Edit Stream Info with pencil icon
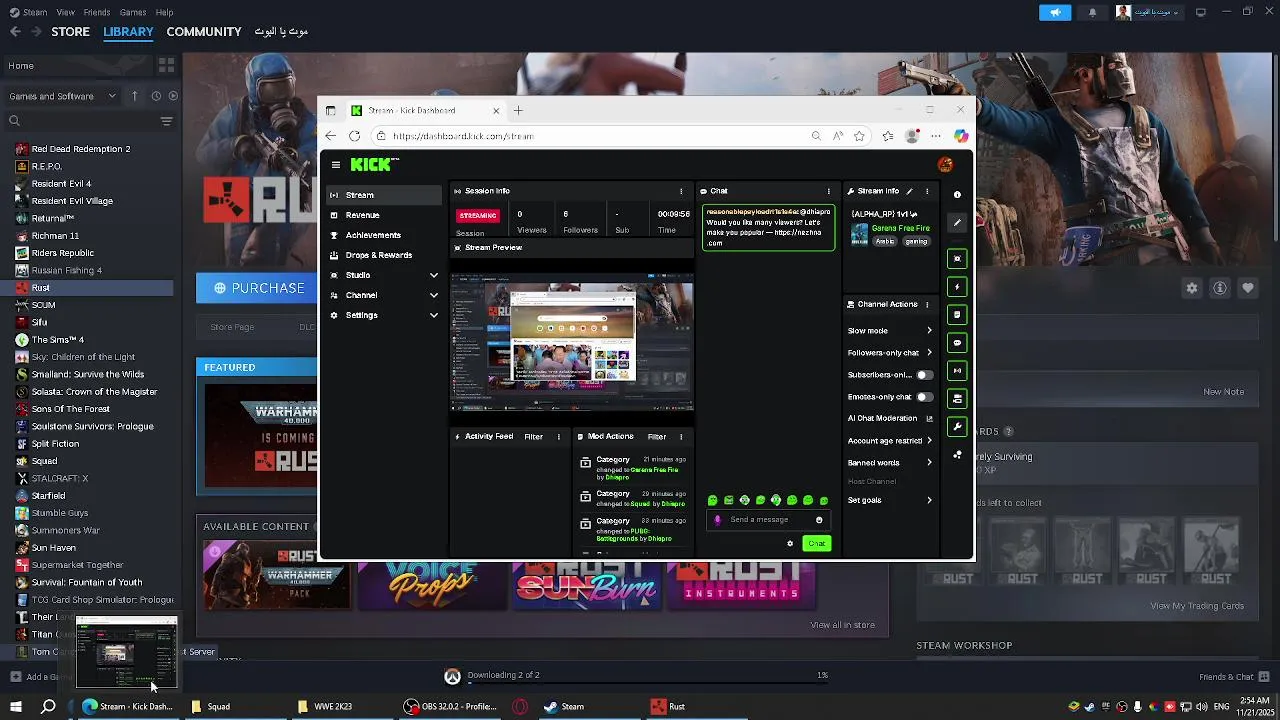Viewport: 1280px width, 720px height. (x=909, y=191)
